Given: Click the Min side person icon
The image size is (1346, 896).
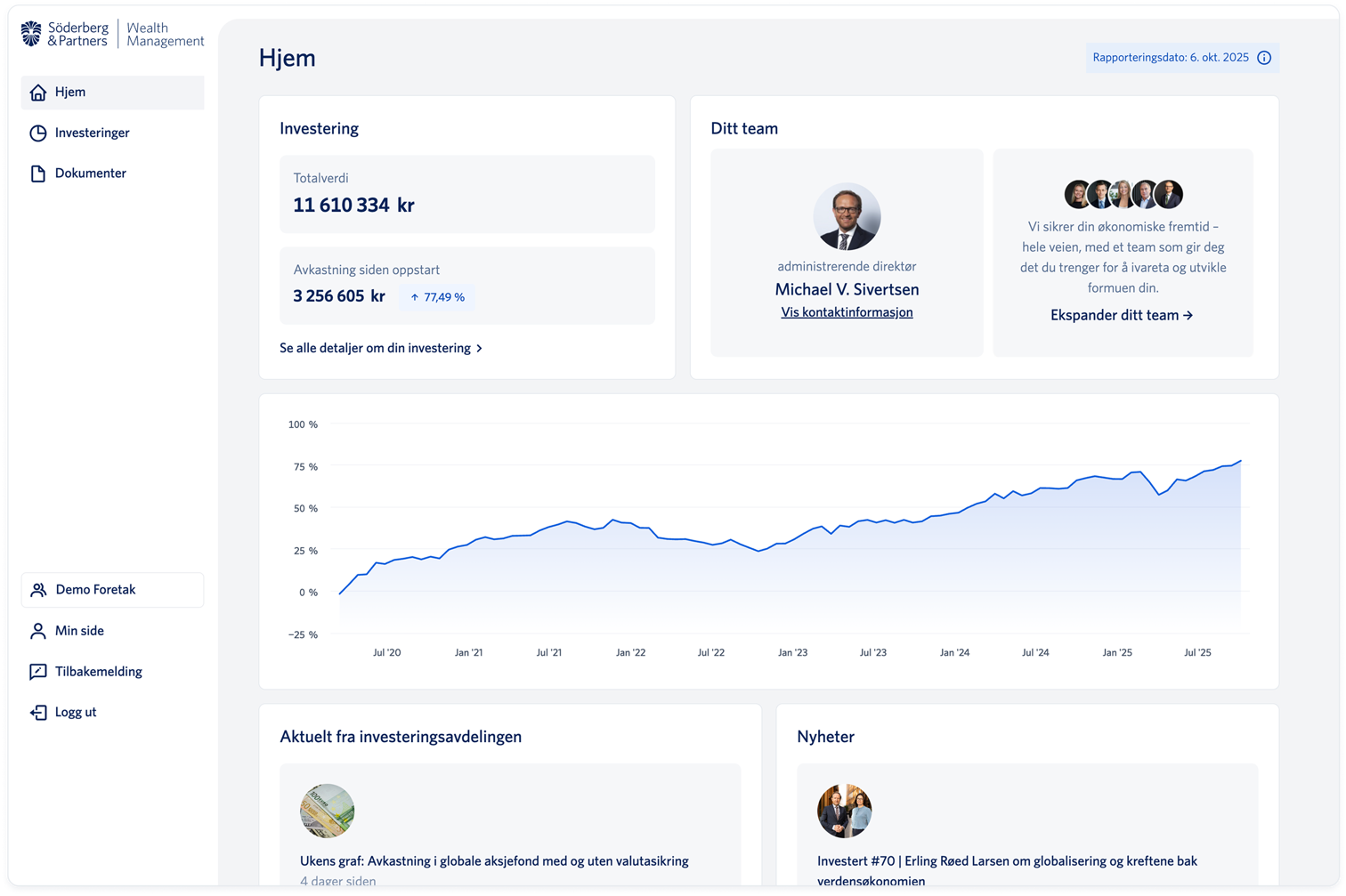Looking at the screenshot, I should point(38,631).
